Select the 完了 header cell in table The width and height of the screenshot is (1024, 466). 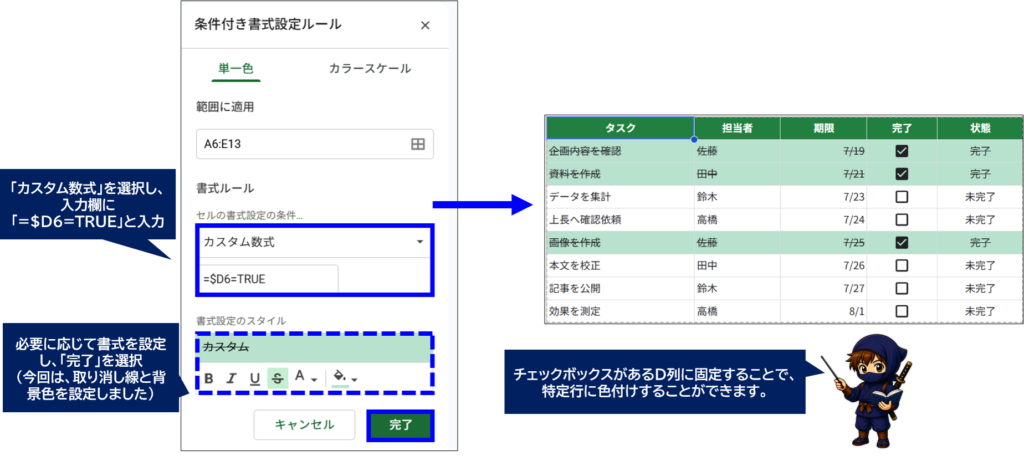(x=902, y=129)
